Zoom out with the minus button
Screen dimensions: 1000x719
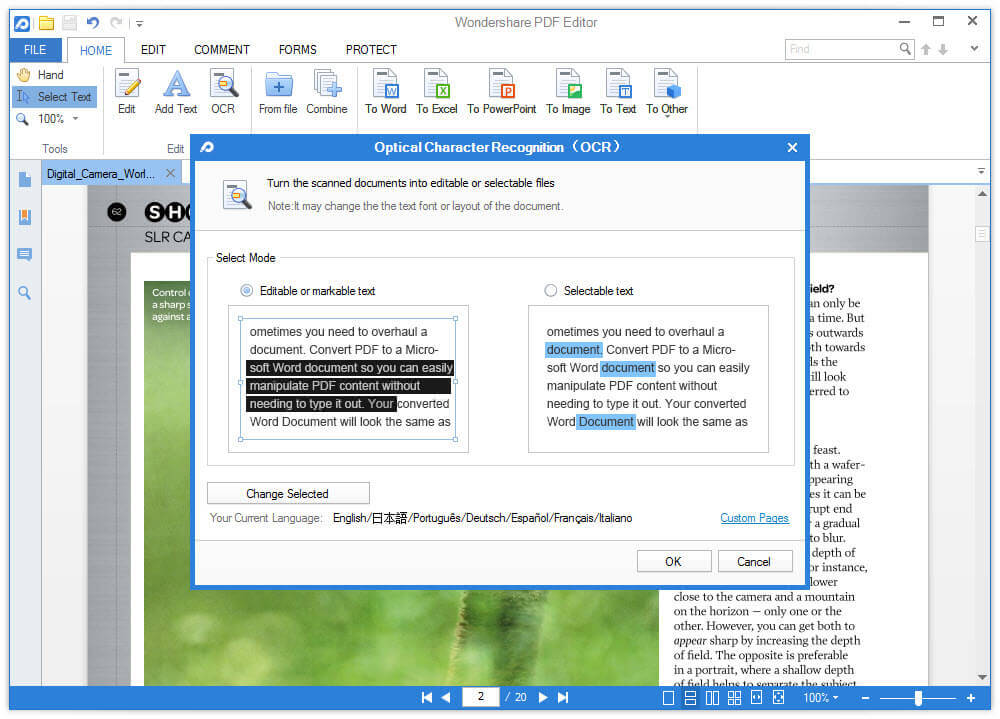[865, 698]
